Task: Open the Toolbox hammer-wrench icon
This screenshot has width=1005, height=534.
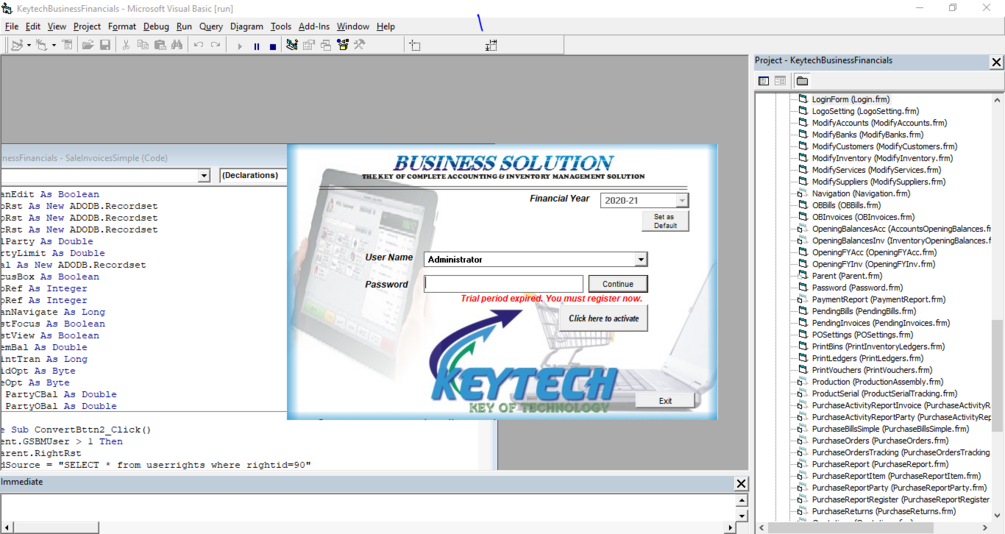Action: (360, 45)
